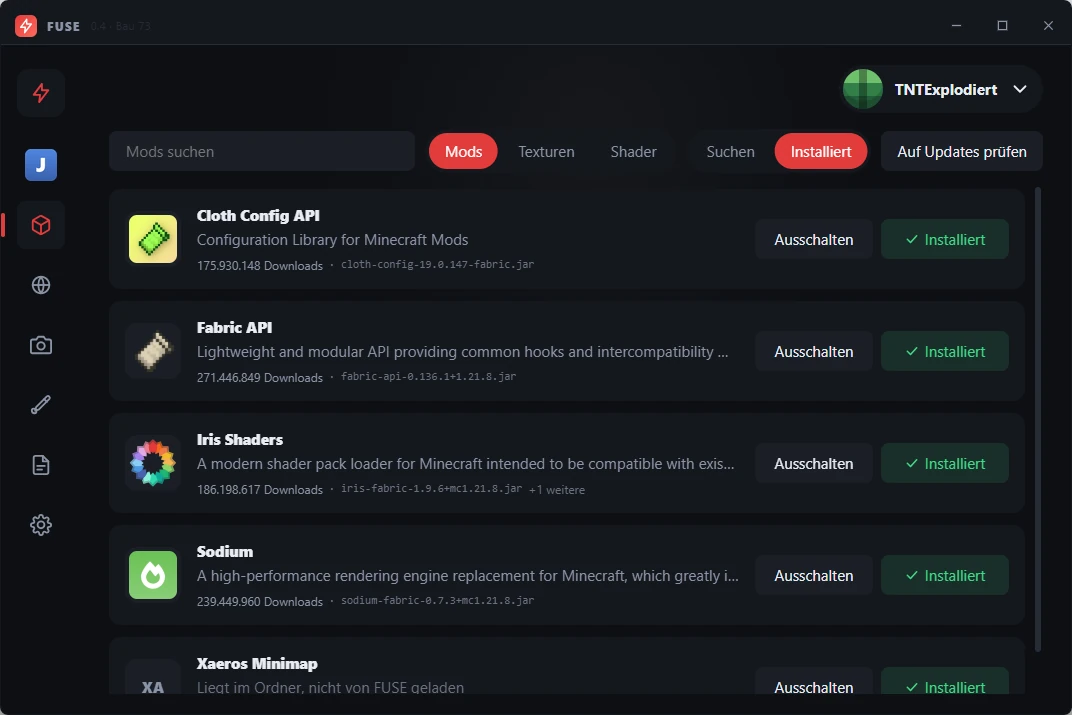Disable Fabric API via Ausschalten
Viewport: 1072px width, 715px height.
[814, 352]
